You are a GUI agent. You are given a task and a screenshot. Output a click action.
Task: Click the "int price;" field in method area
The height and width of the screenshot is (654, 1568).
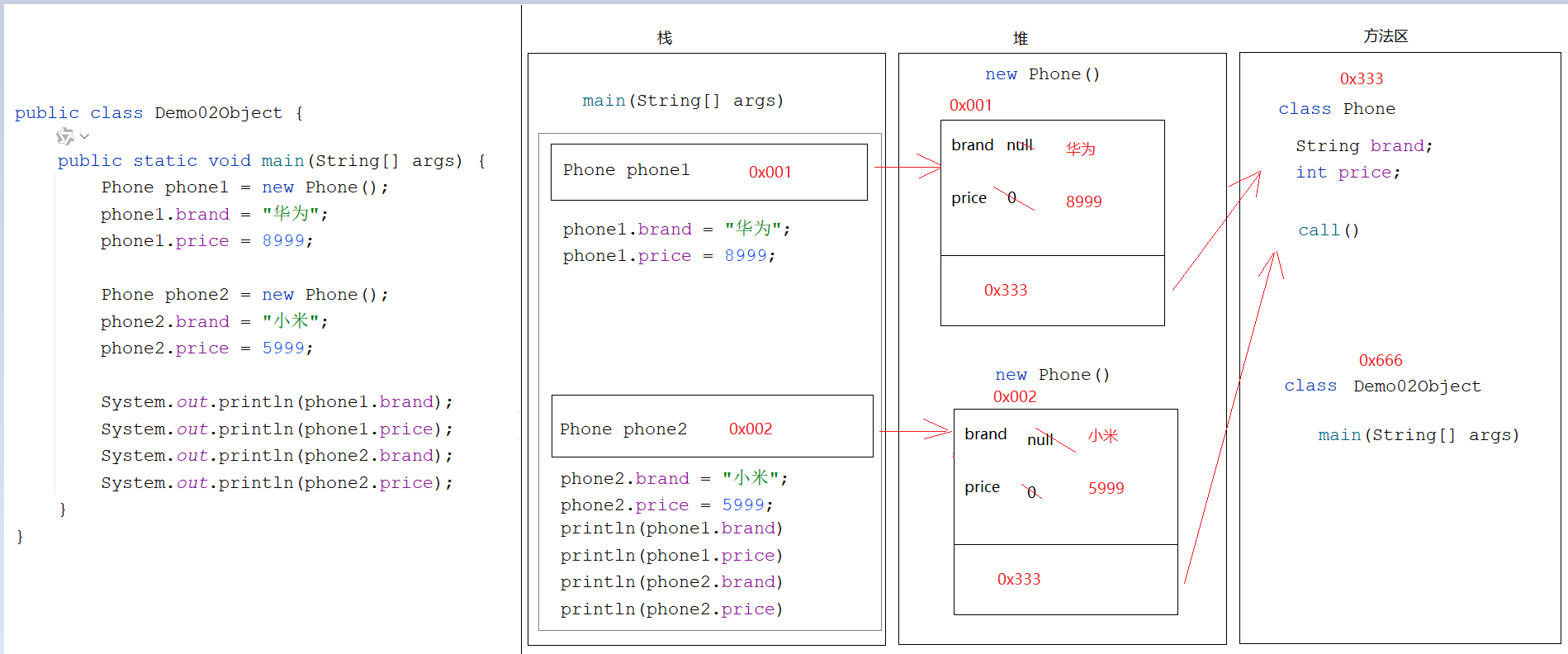click(1348, 173)
